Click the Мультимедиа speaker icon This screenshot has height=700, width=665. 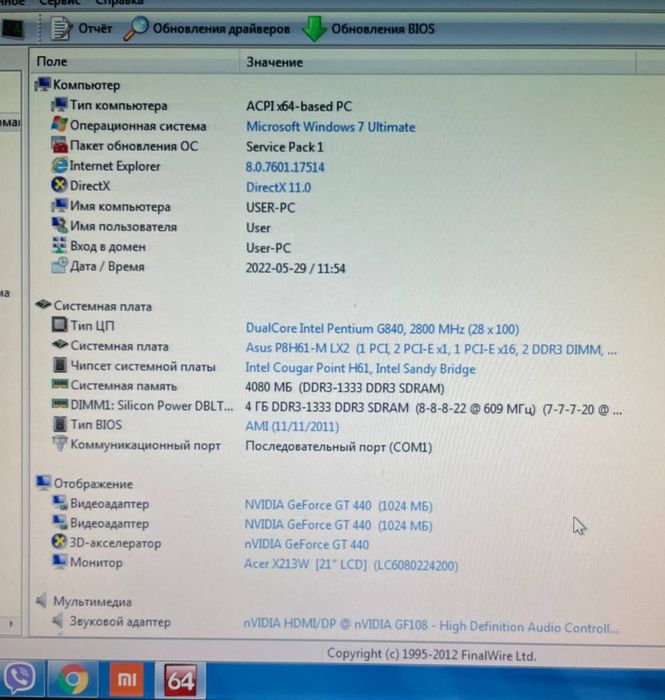coord(42,601)
